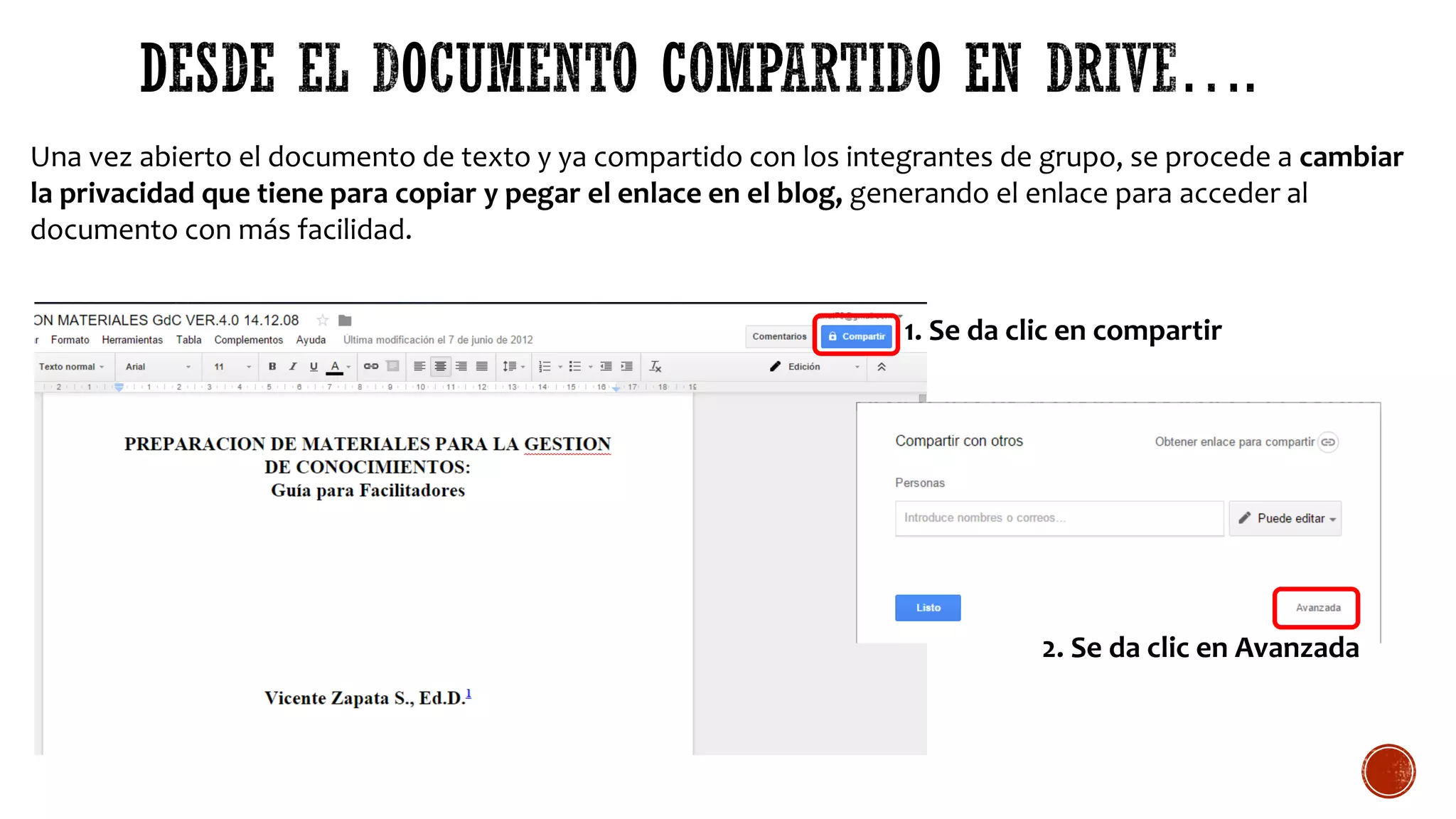Star the document with the star icon
This screenshot has width=1456, height=819.
tap(323, 321)
